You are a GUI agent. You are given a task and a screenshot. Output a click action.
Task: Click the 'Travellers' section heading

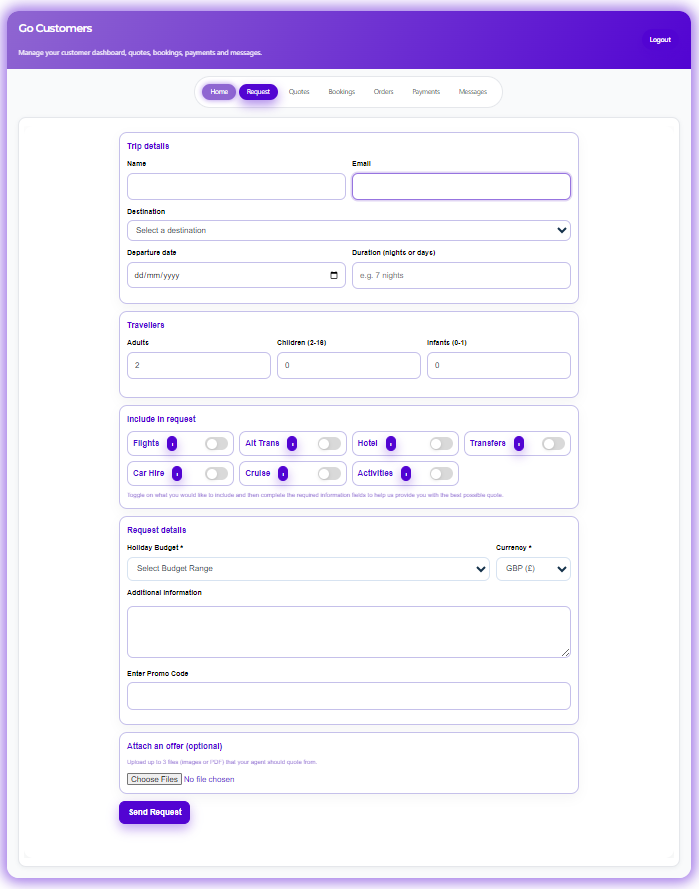pos(146,325)
